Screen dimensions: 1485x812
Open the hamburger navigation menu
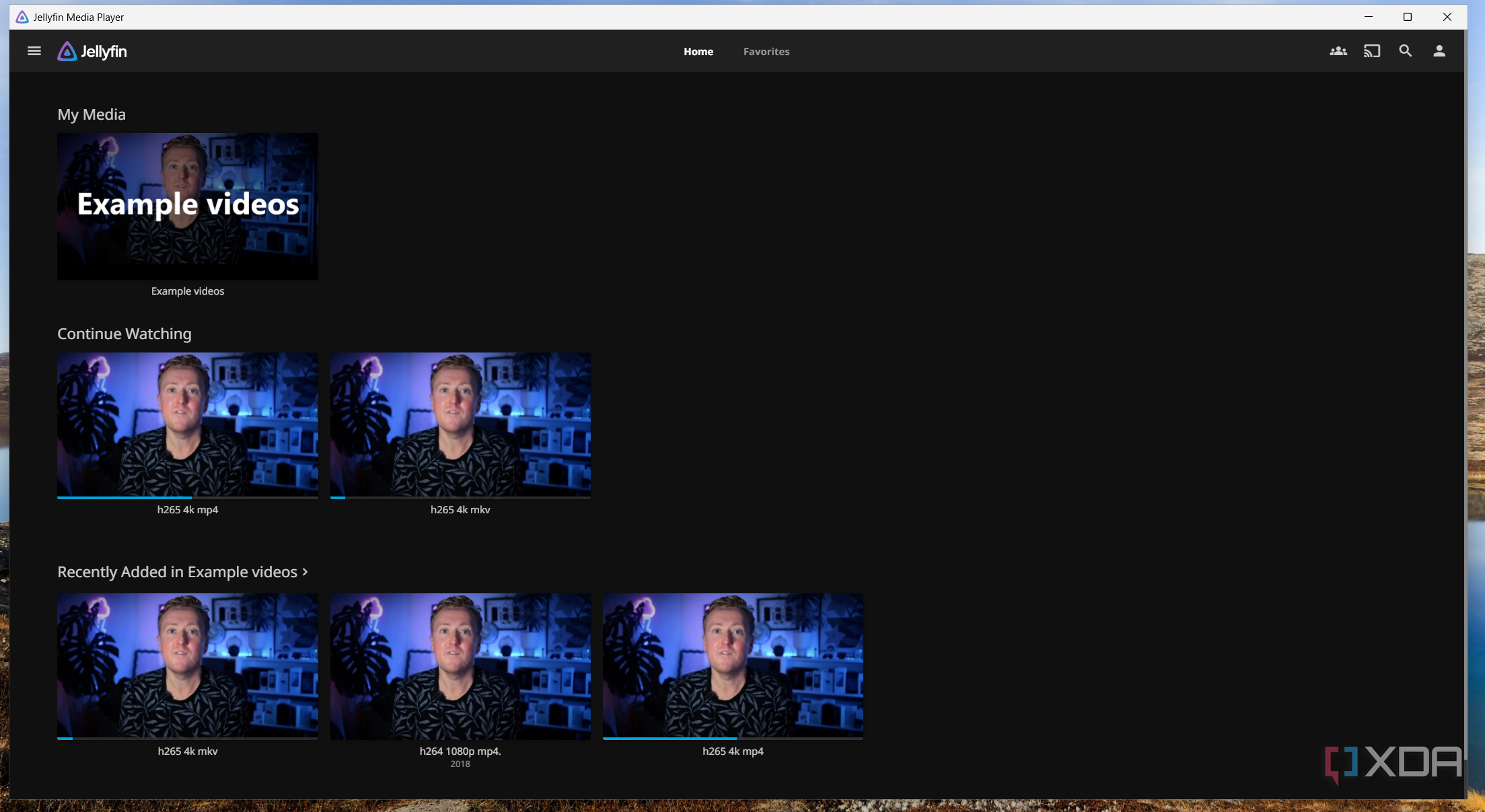point(34,51)
